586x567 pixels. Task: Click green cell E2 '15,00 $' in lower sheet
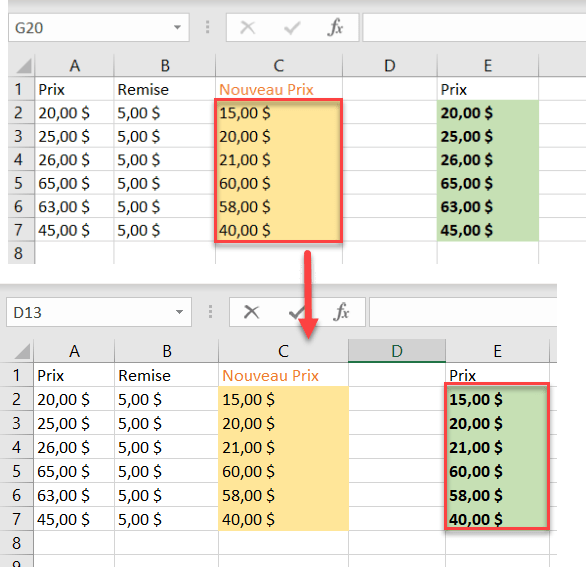click(x=497, y=399)
